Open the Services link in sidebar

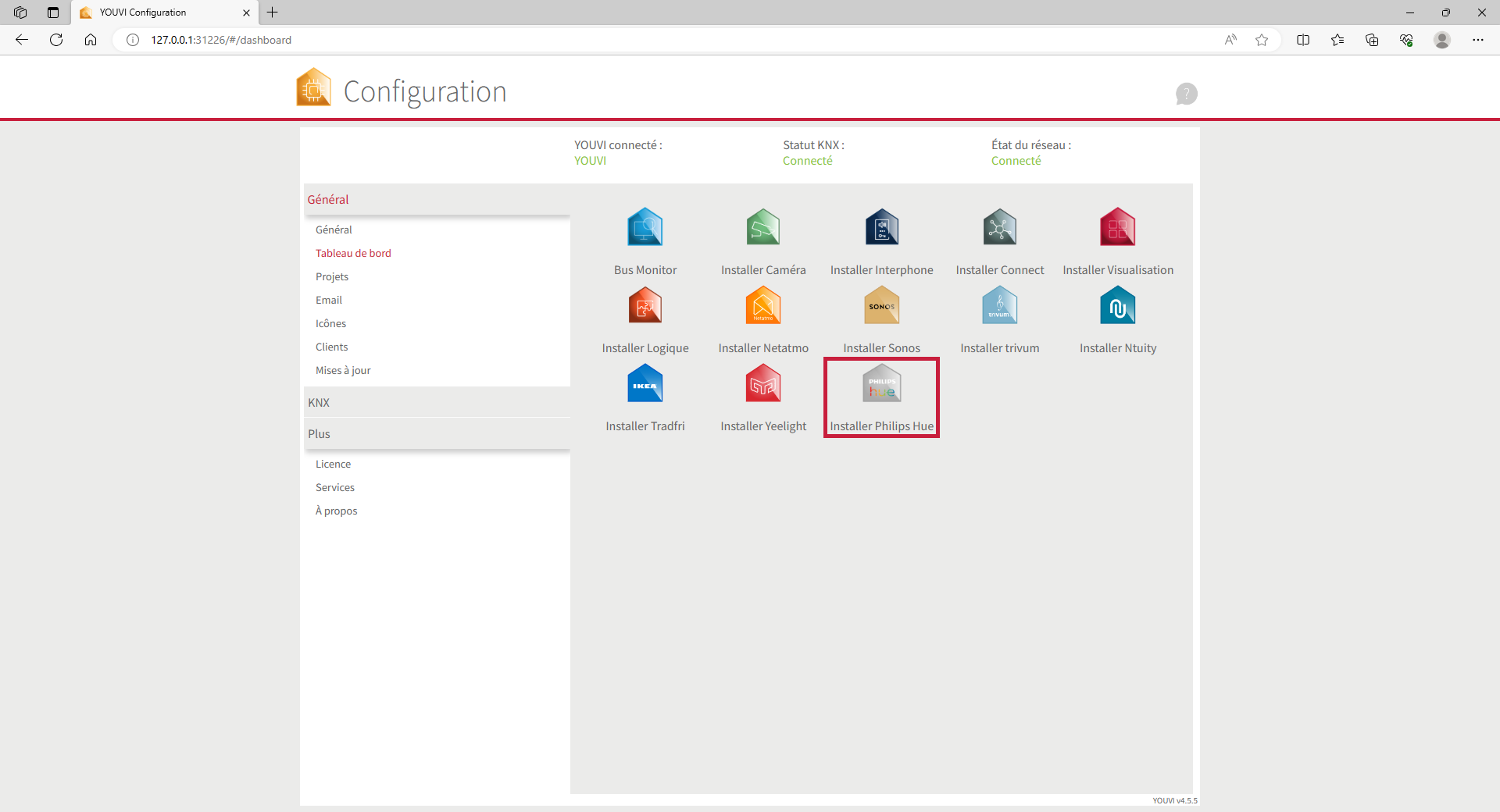(x=335, y=487)
